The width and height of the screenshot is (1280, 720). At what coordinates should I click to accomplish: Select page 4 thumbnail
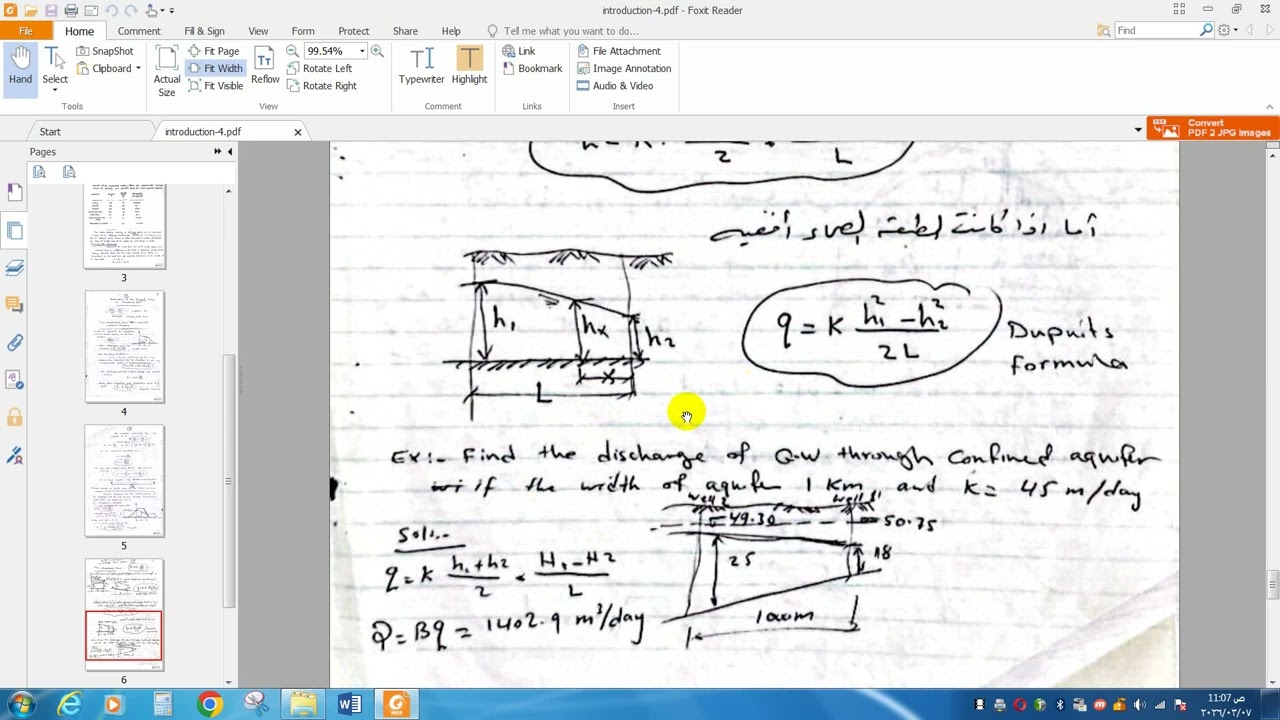[x=124, y=347]
